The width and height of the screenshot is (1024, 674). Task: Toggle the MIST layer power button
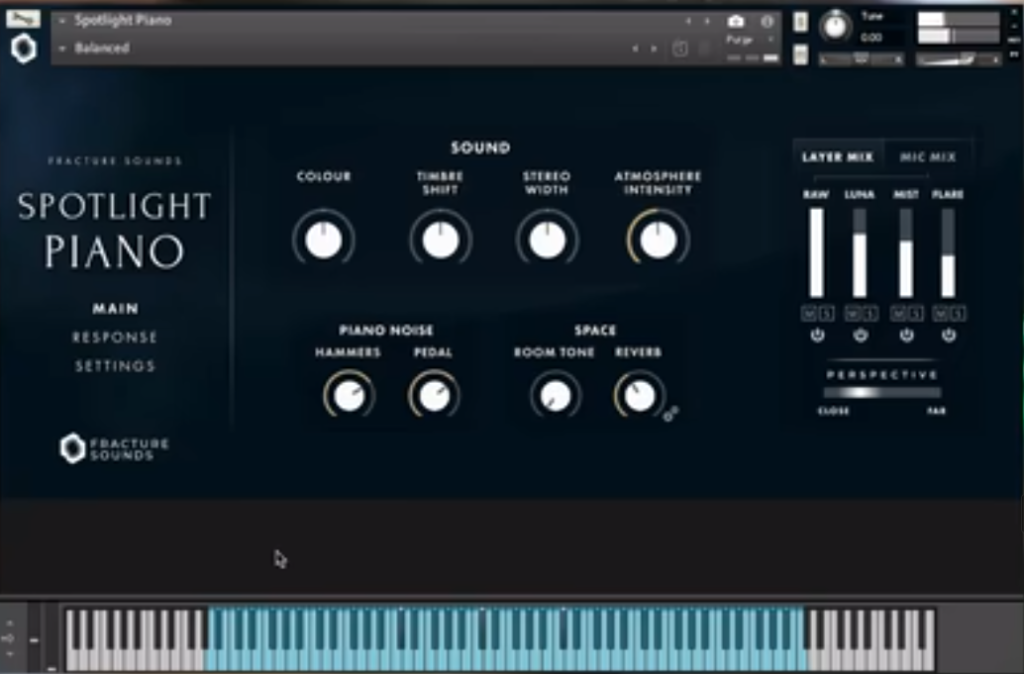pos(906,336)
